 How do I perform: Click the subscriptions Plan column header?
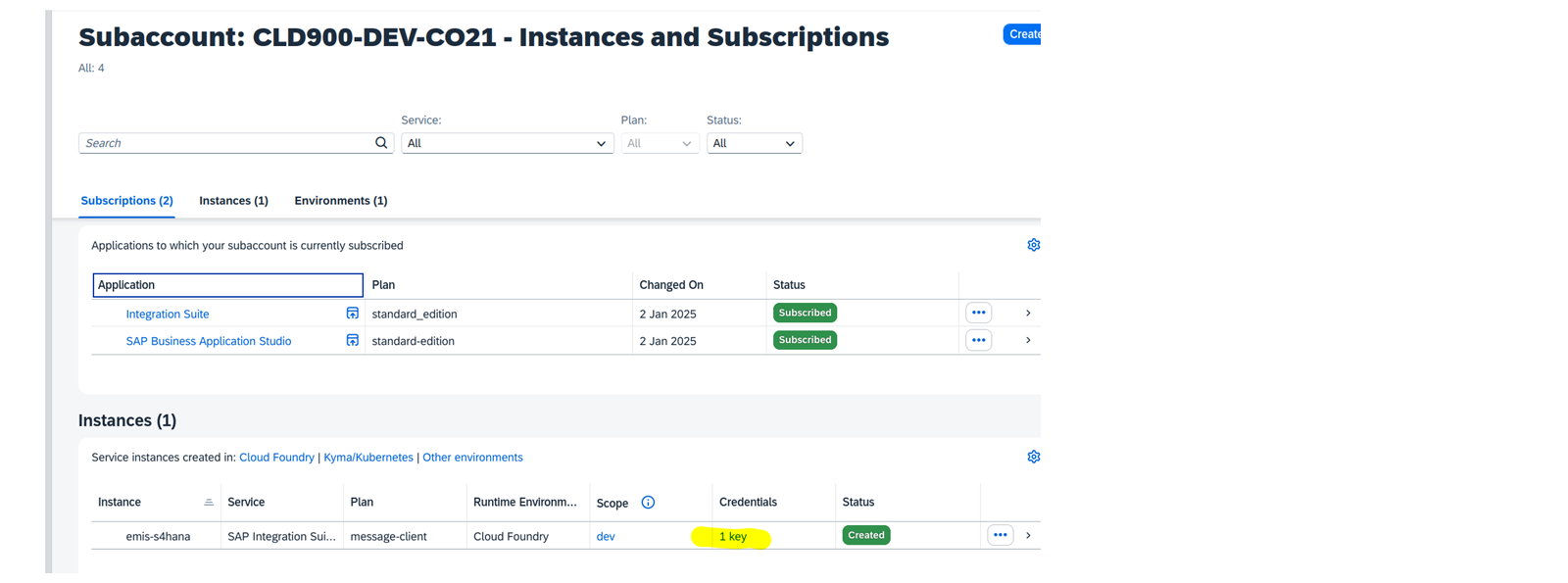pos(383,285)
